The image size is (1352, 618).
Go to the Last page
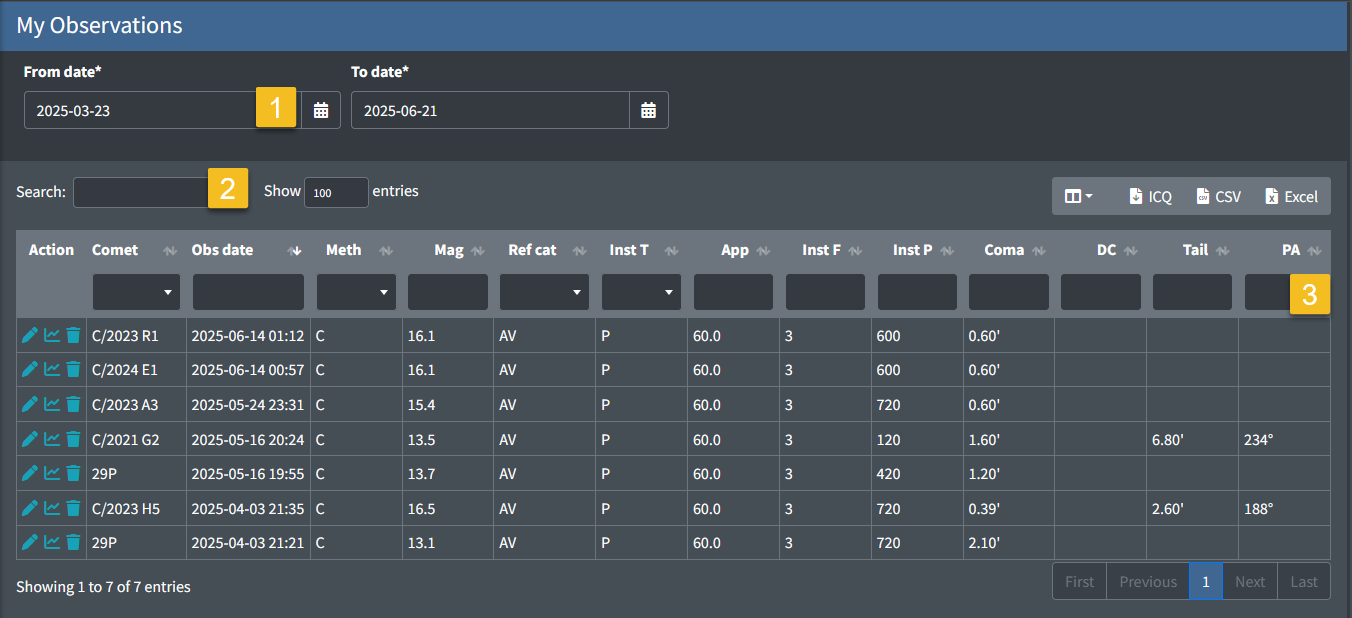[1304, 581]
